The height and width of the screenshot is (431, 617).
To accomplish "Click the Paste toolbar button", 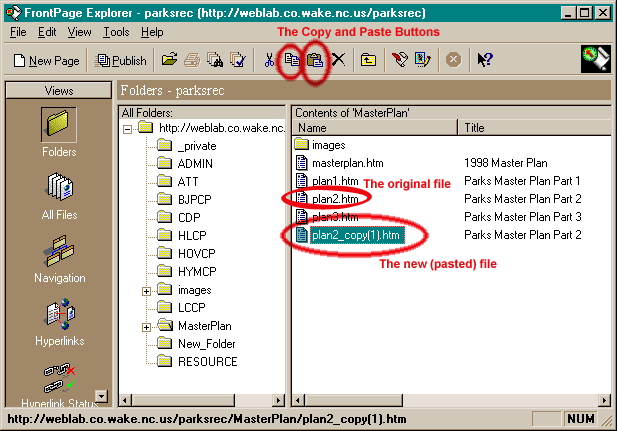I will [x=314, y=60].
